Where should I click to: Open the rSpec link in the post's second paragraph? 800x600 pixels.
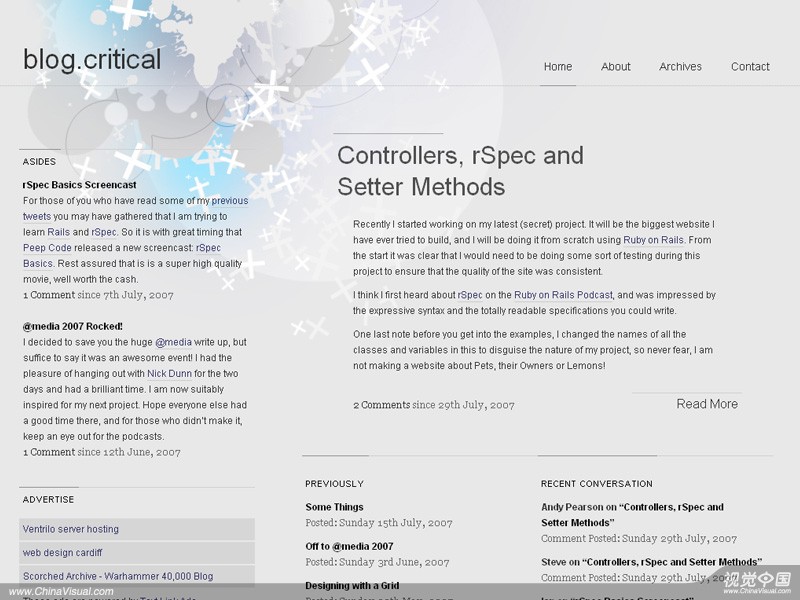470,295
